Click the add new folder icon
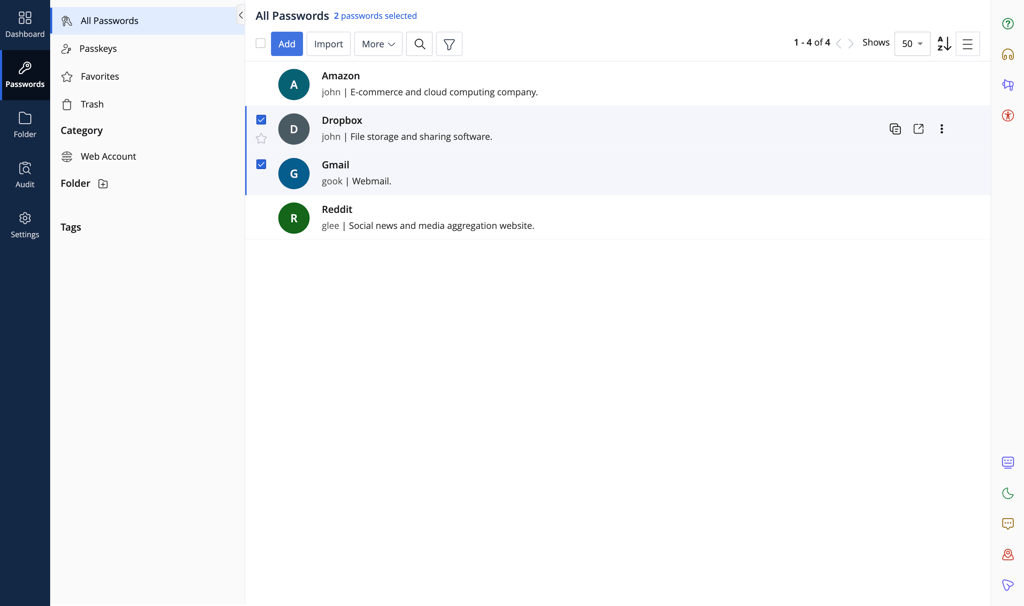This screenshot has width=1024, height=606. pos(103,183)
